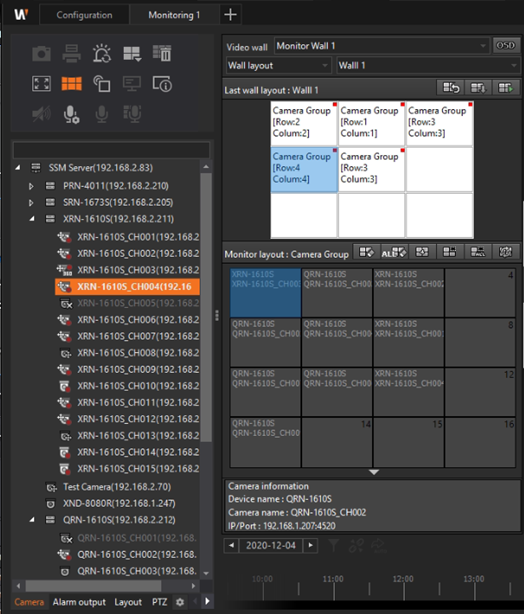Toggle the muted speaker icon
The width and height of the screenshot is (524, 614).
point(42,114)
